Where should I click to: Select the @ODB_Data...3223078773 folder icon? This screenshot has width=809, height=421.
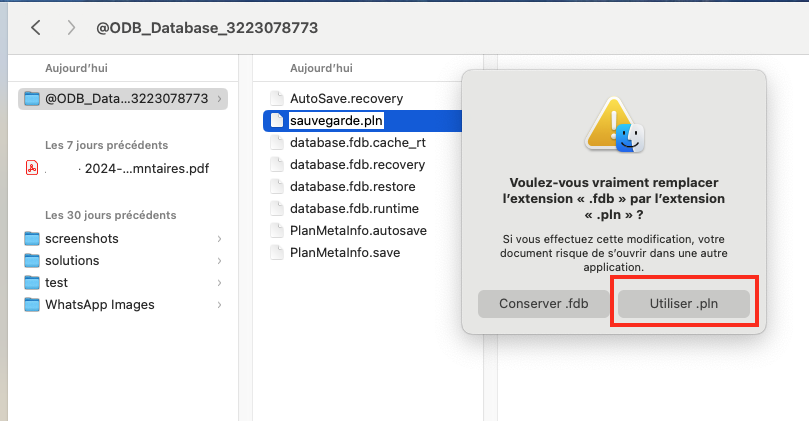click(x=32, y=99)
